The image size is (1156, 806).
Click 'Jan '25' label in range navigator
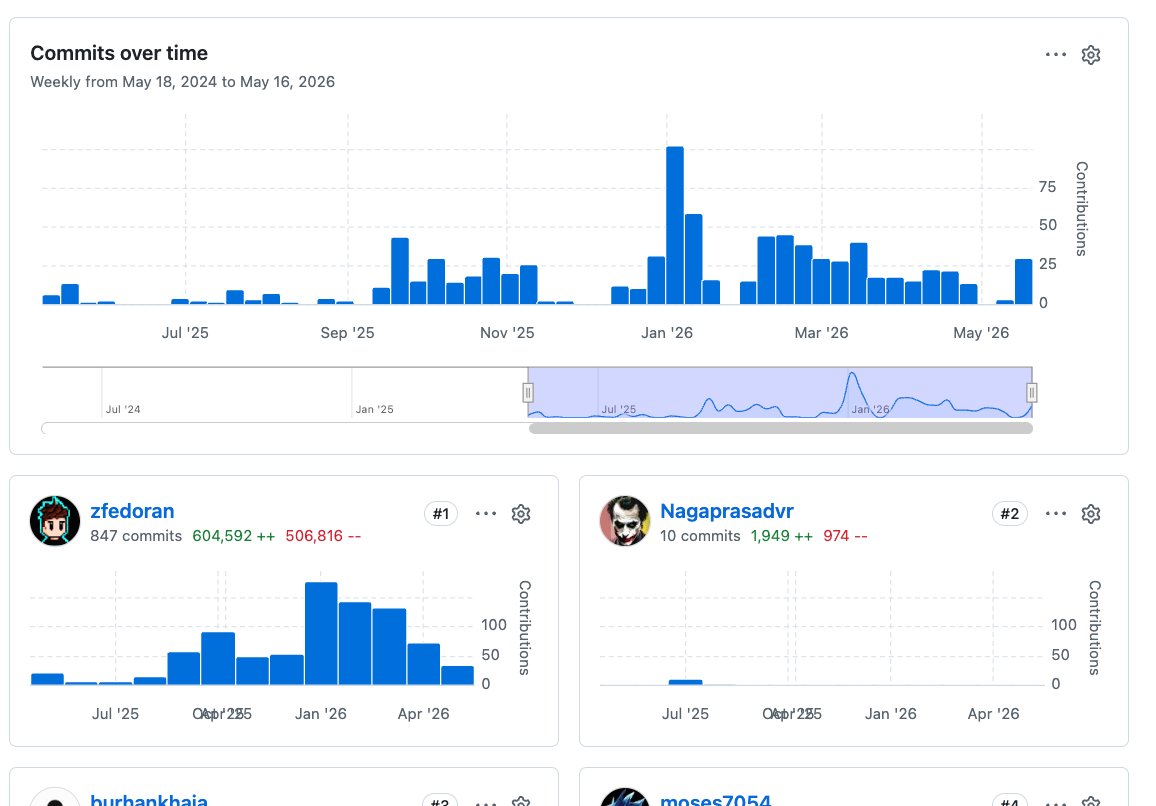pos(375,409)
